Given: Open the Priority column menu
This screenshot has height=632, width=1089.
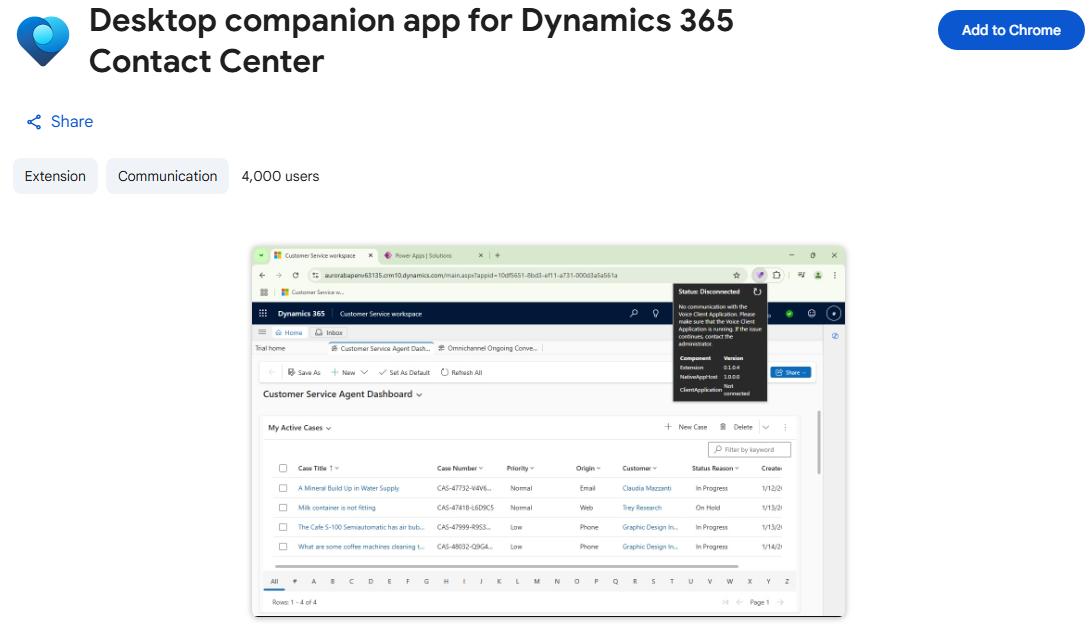Looking at the screenshot, I should [520, 468].
